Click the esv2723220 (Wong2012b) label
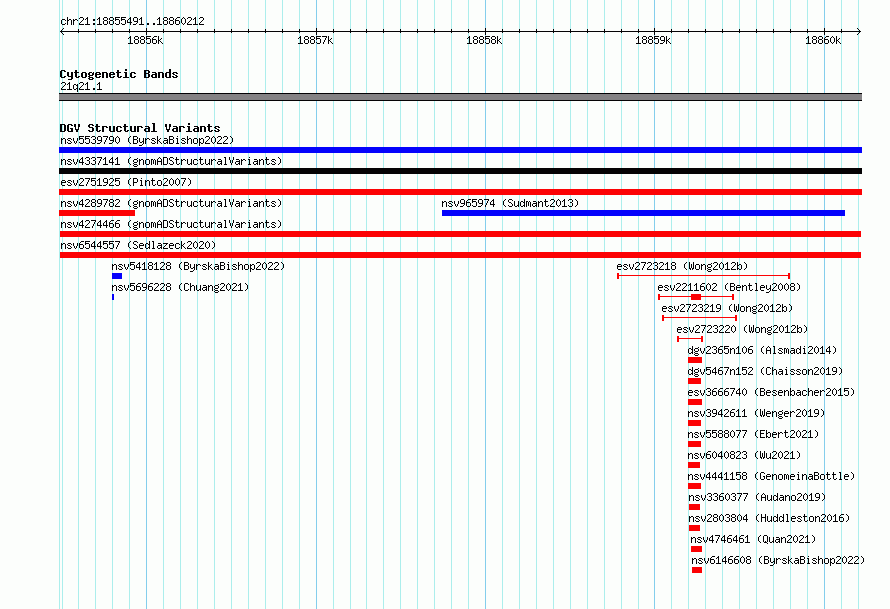 [x=742, y=329]
